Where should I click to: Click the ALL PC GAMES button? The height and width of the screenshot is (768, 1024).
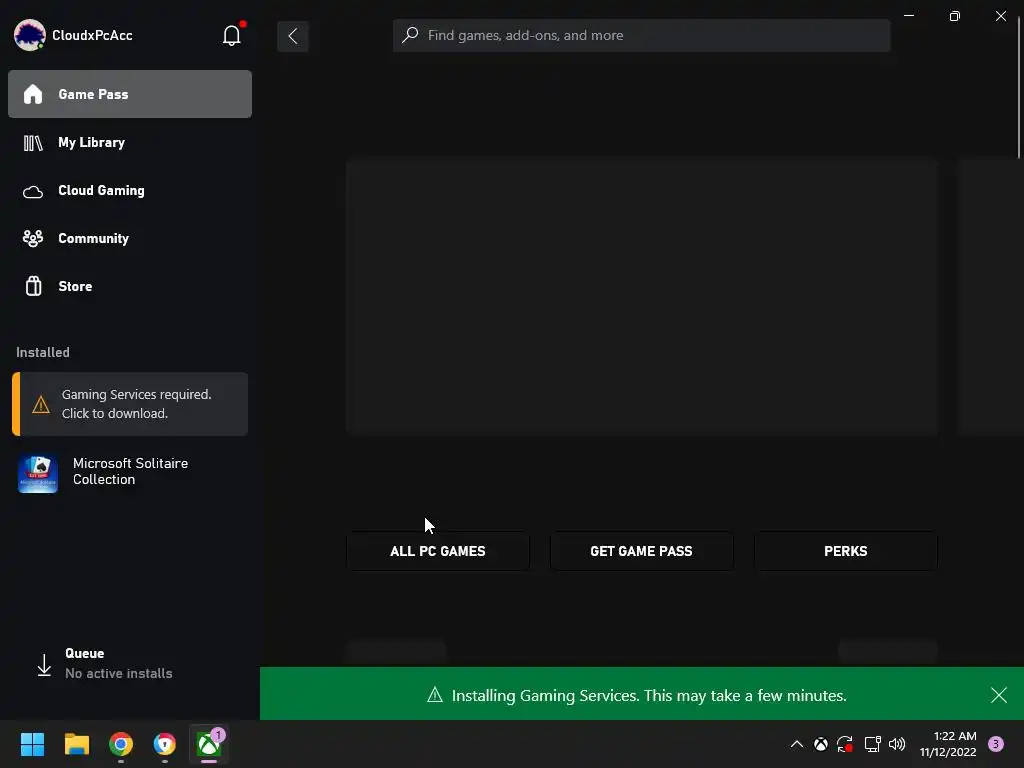[438, 551]
